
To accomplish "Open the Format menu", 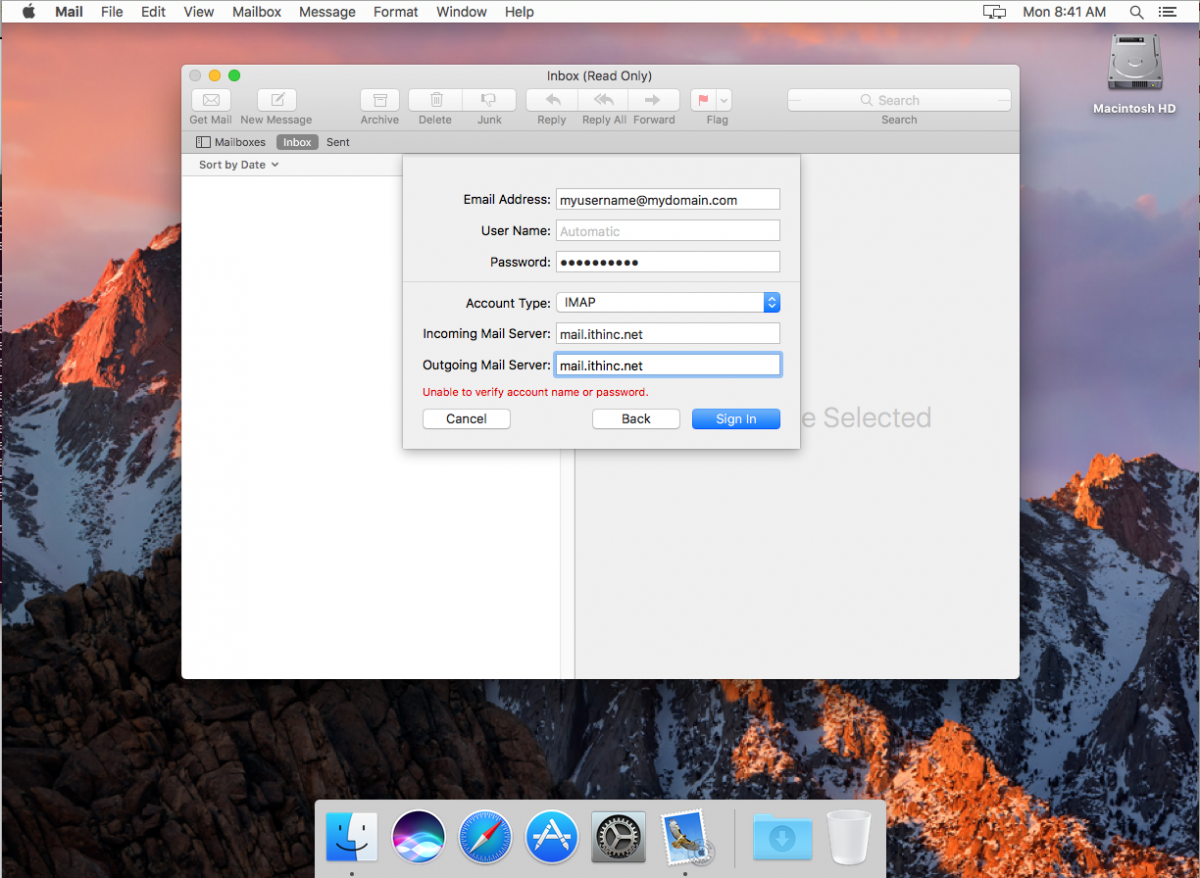I will (396, 12).
